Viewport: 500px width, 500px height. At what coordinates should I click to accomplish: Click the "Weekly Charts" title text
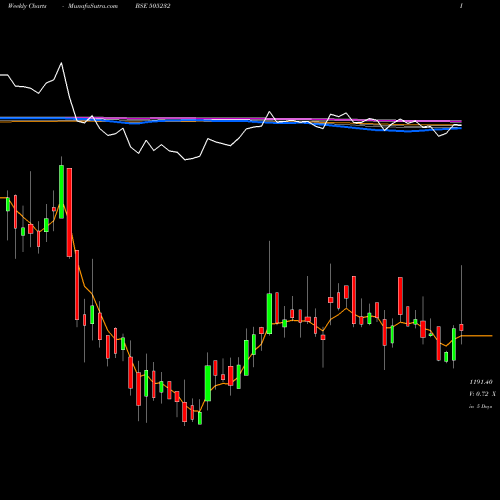(x=27, y=6)
